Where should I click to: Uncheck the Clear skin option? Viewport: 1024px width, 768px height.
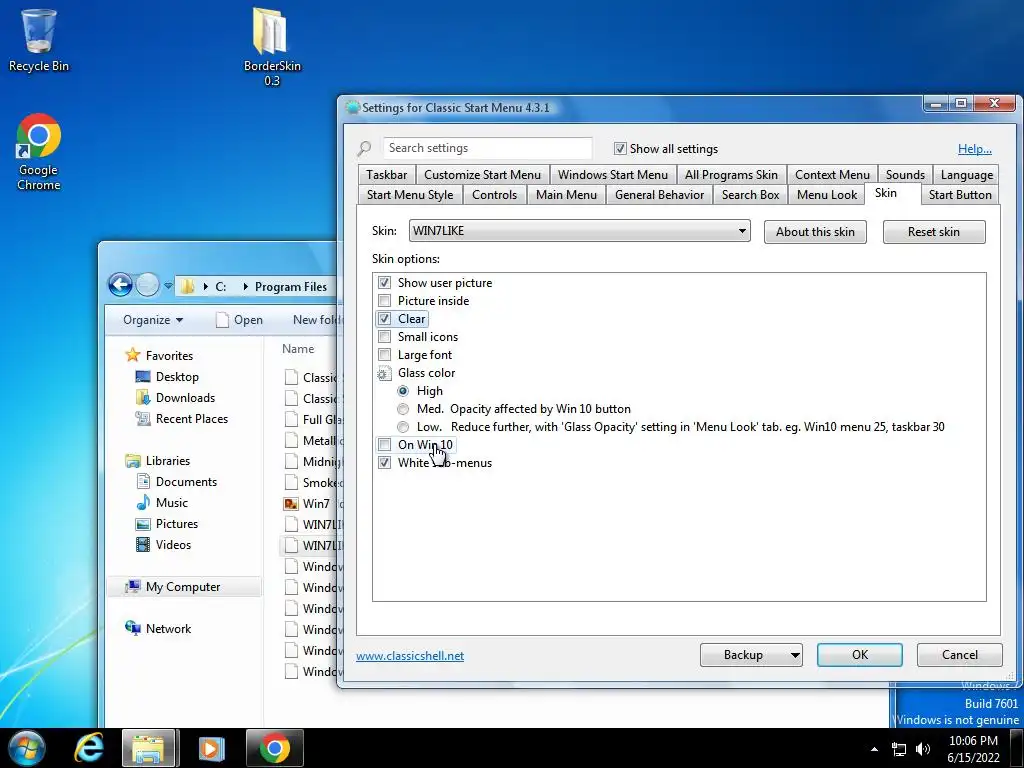385,319
